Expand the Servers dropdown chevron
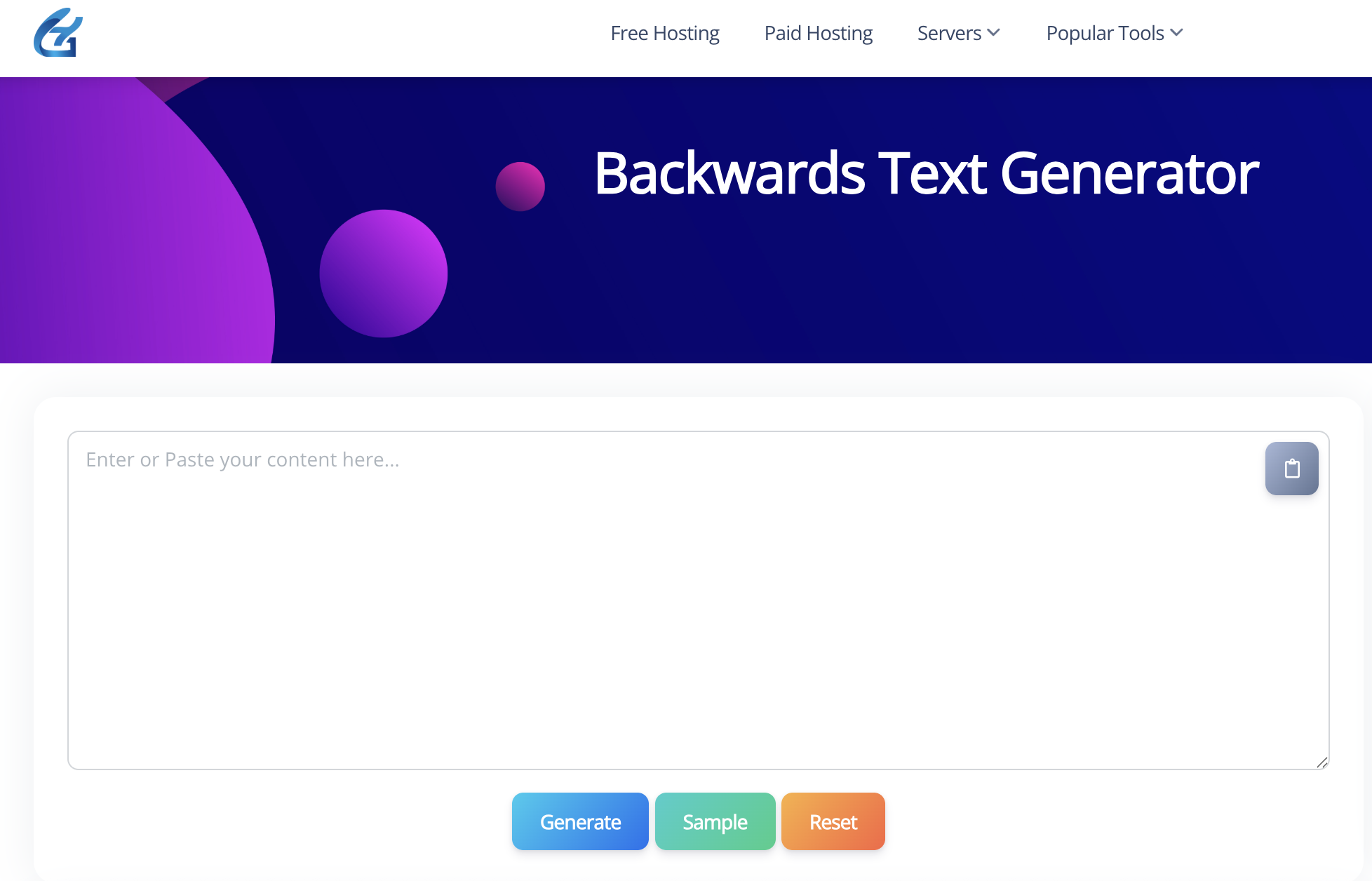Viewport: 1372px width, 881px height. pos(993,33)
